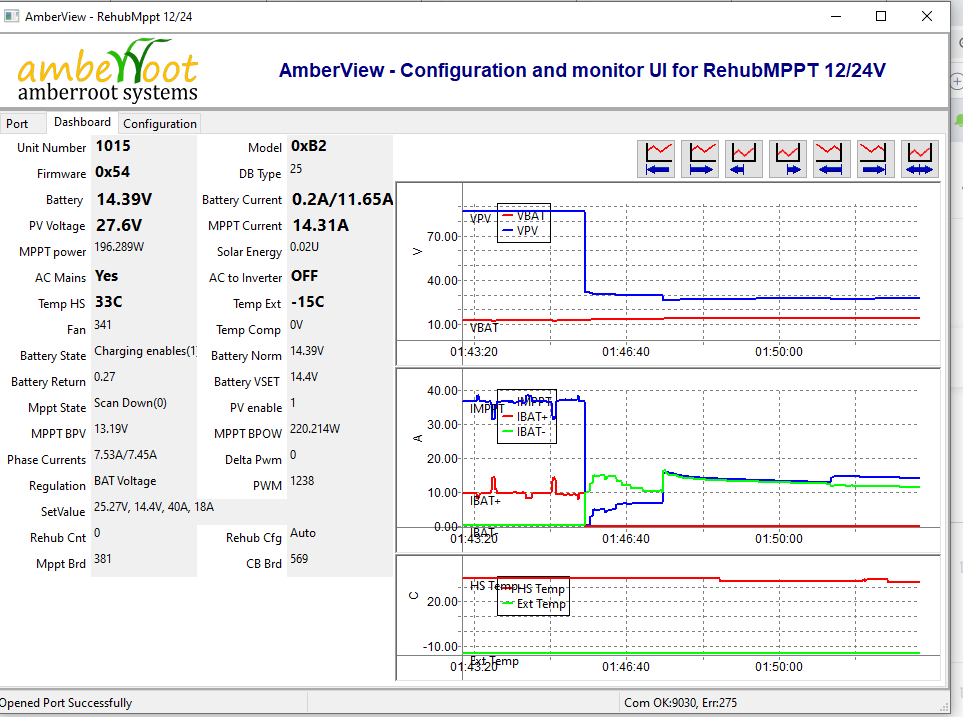The height and width of the screenshot is (717, 963).
Task: Click the double-headed arrow chart button
Action: (x=921, y=159)
